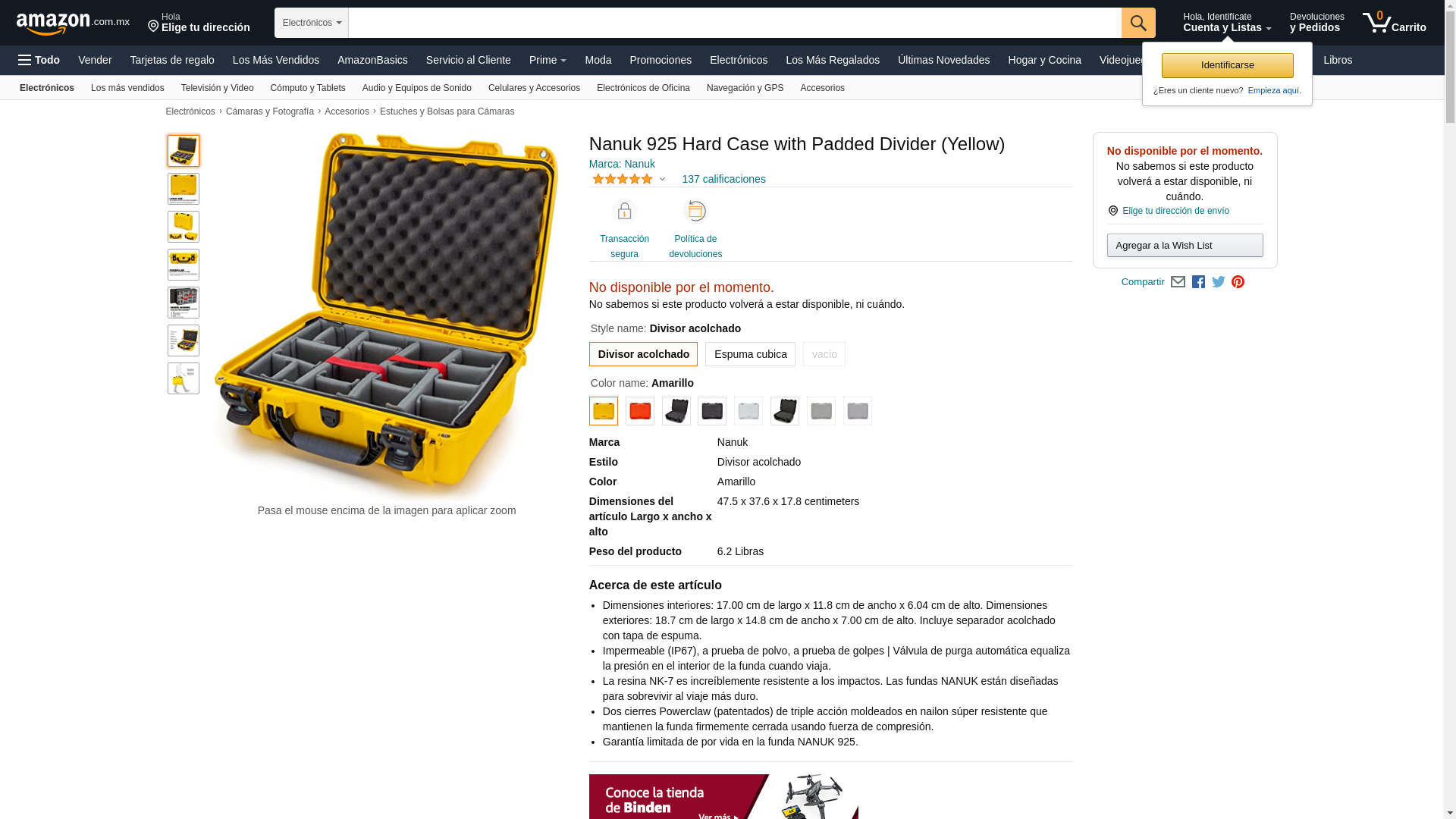Expand the star rating breakdown chevron
1456x819 pixels.
click(662, 180)
